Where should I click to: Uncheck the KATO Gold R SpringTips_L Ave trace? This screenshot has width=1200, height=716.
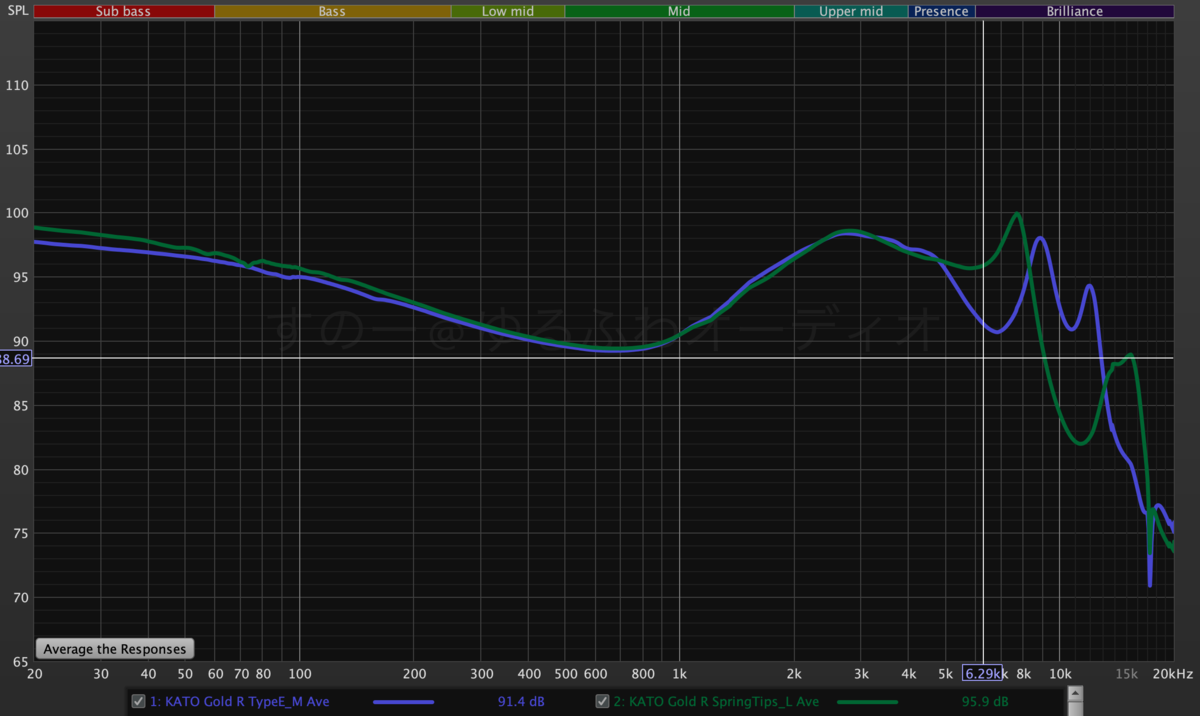(x=603, y=702)
